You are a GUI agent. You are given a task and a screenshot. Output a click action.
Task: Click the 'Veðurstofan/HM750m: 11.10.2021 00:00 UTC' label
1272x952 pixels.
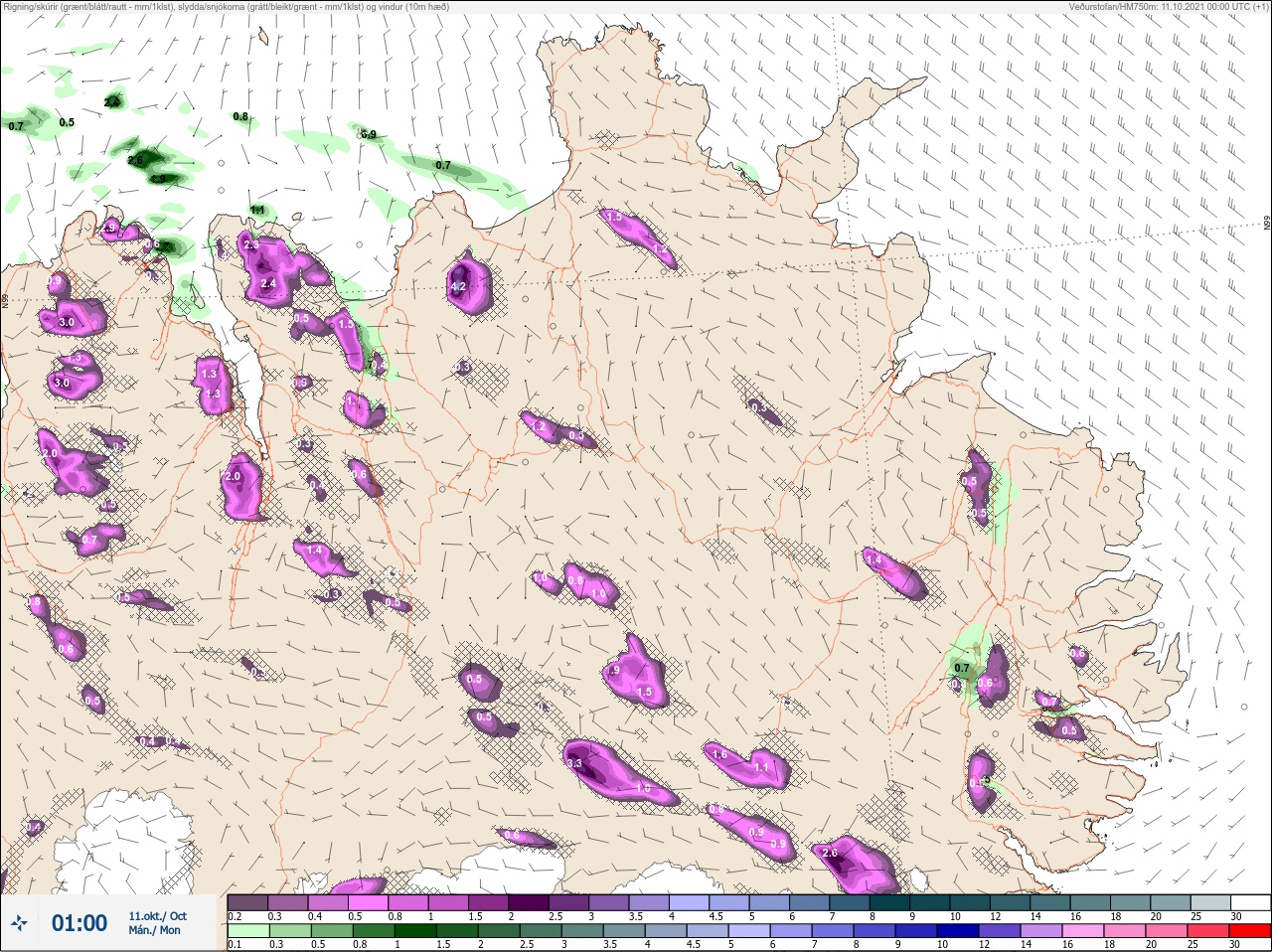tap(1169, 6)
